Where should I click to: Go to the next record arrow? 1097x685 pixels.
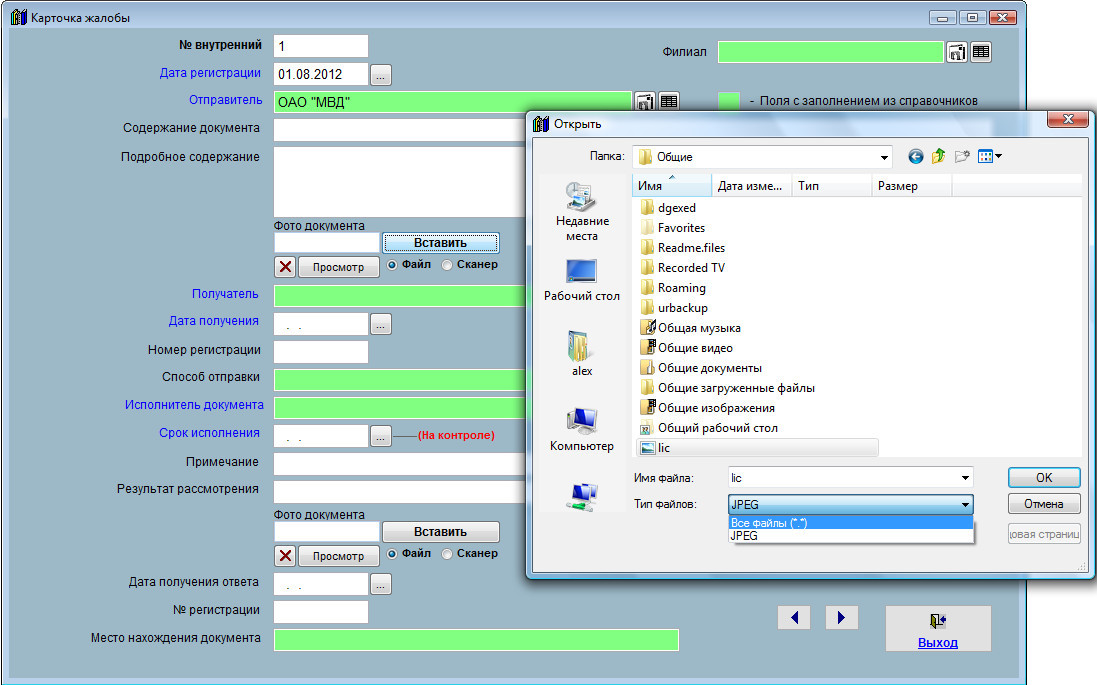click(x=842, y=618)
